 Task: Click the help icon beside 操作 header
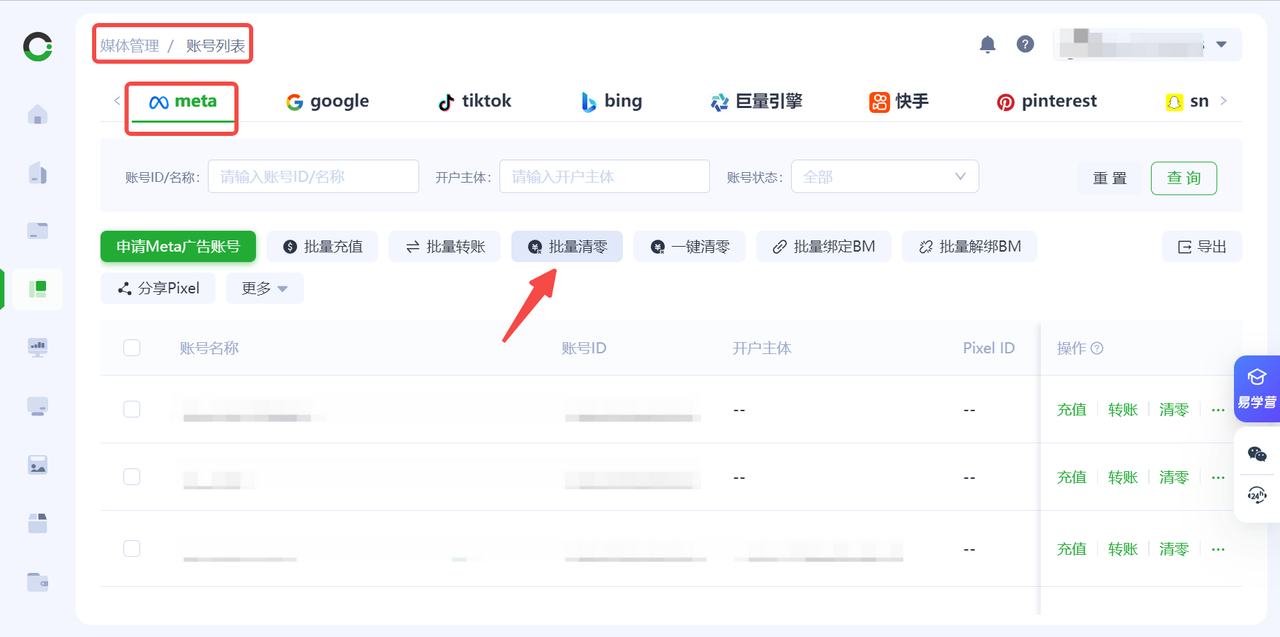[1097, 349]
